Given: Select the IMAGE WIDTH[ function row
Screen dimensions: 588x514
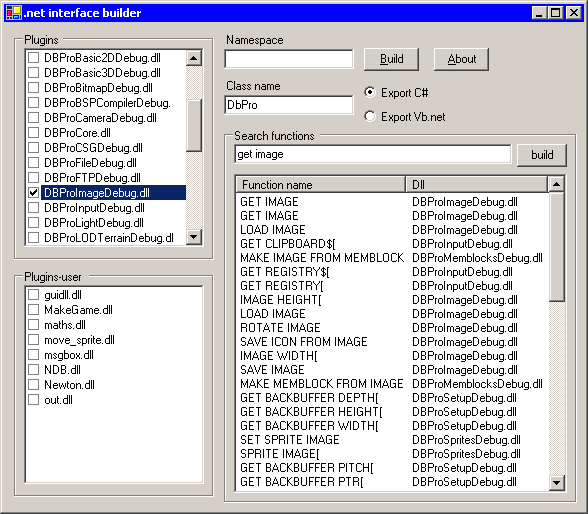Looking at the screenshot, I should point(393,355).
